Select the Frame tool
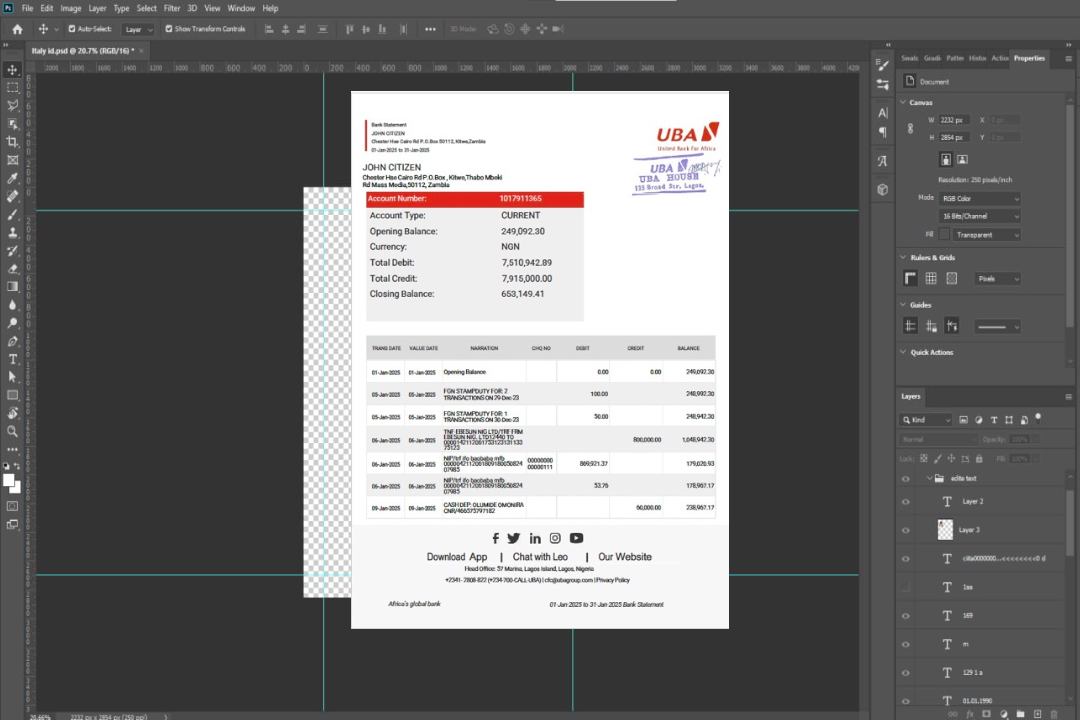Screen dimensions: 1080x720 click(12, 160)
